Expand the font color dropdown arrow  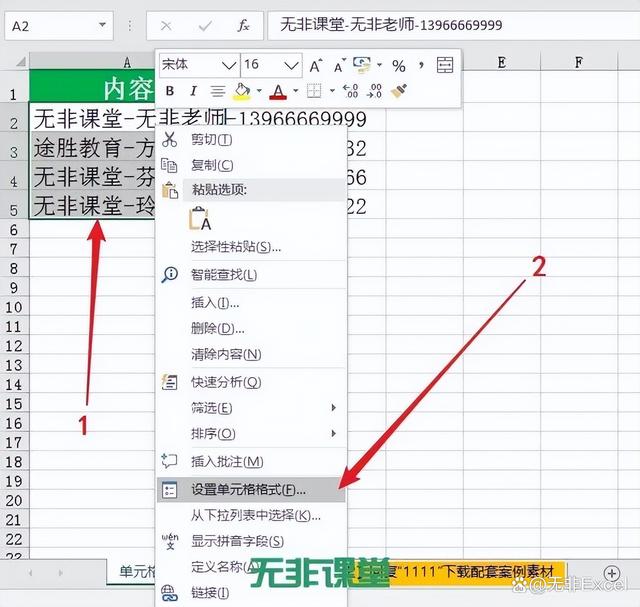pyautogui.click(x=296, y=91)
